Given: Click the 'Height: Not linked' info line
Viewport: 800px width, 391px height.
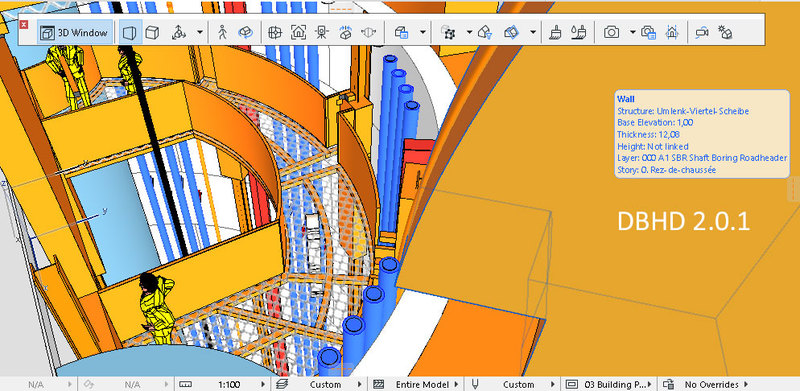Looking at the screenshot, I should pyautogui.click(x=653, y=146).
